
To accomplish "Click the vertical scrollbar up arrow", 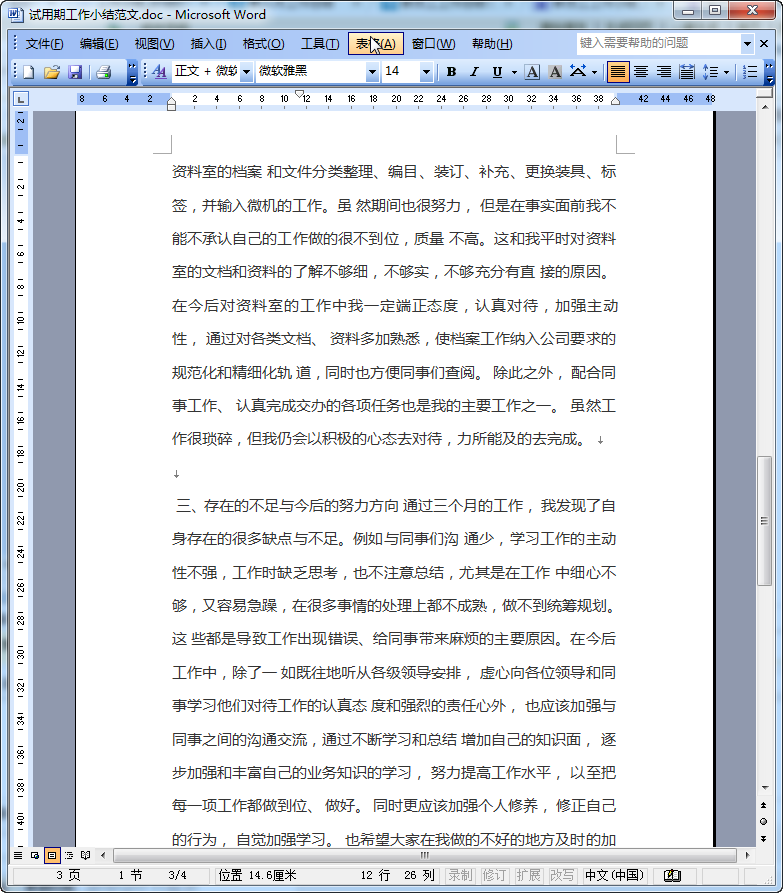I will click(x=765, y=106).
